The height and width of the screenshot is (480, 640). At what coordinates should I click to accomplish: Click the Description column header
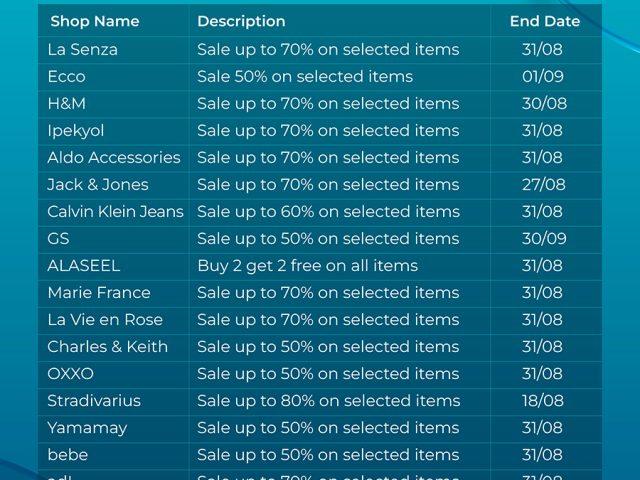pos(241,21)
